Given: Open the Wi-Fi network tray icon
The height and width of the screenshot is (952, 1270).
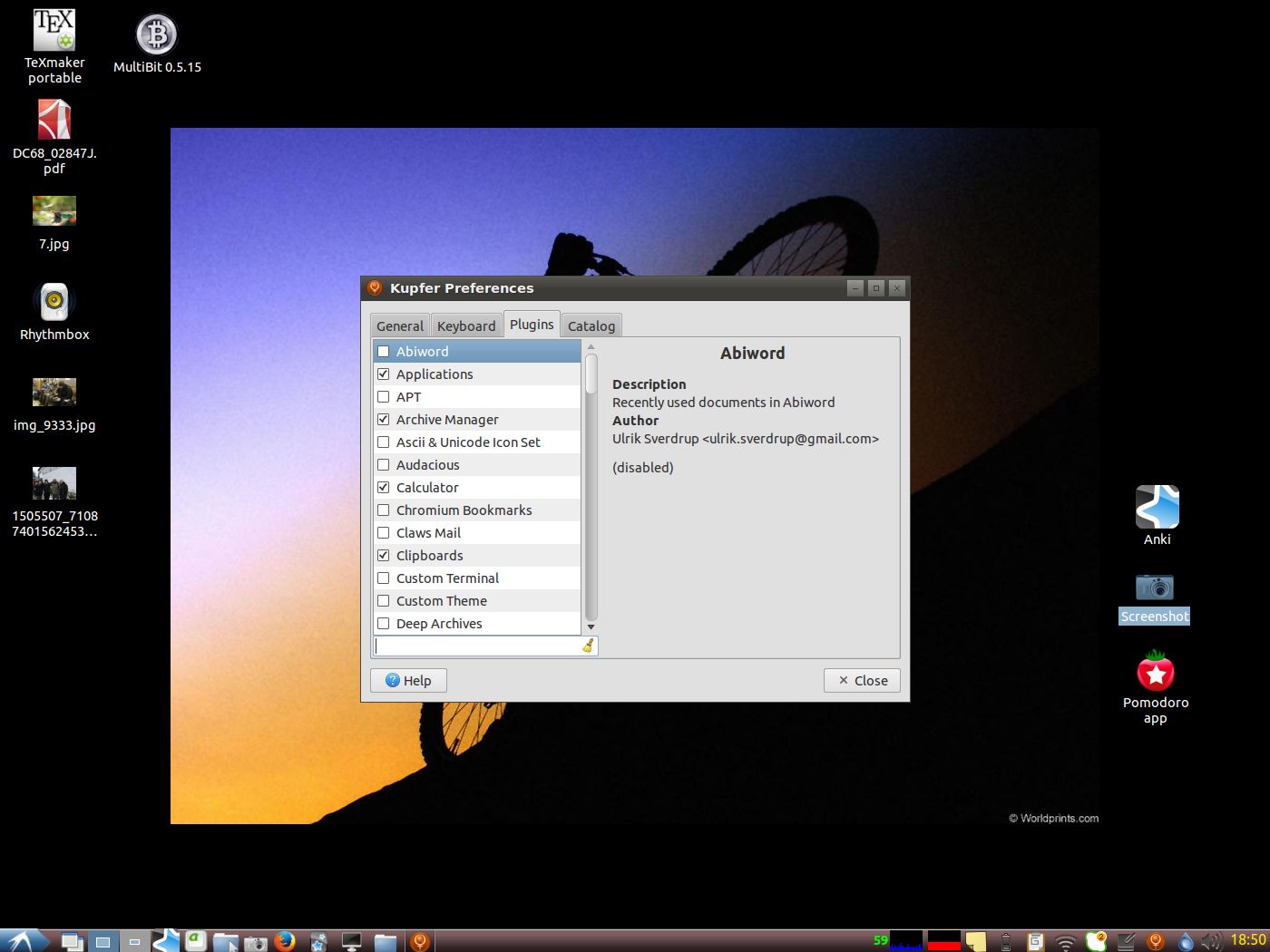Looking at the screenshot, I should (1066, 943).
